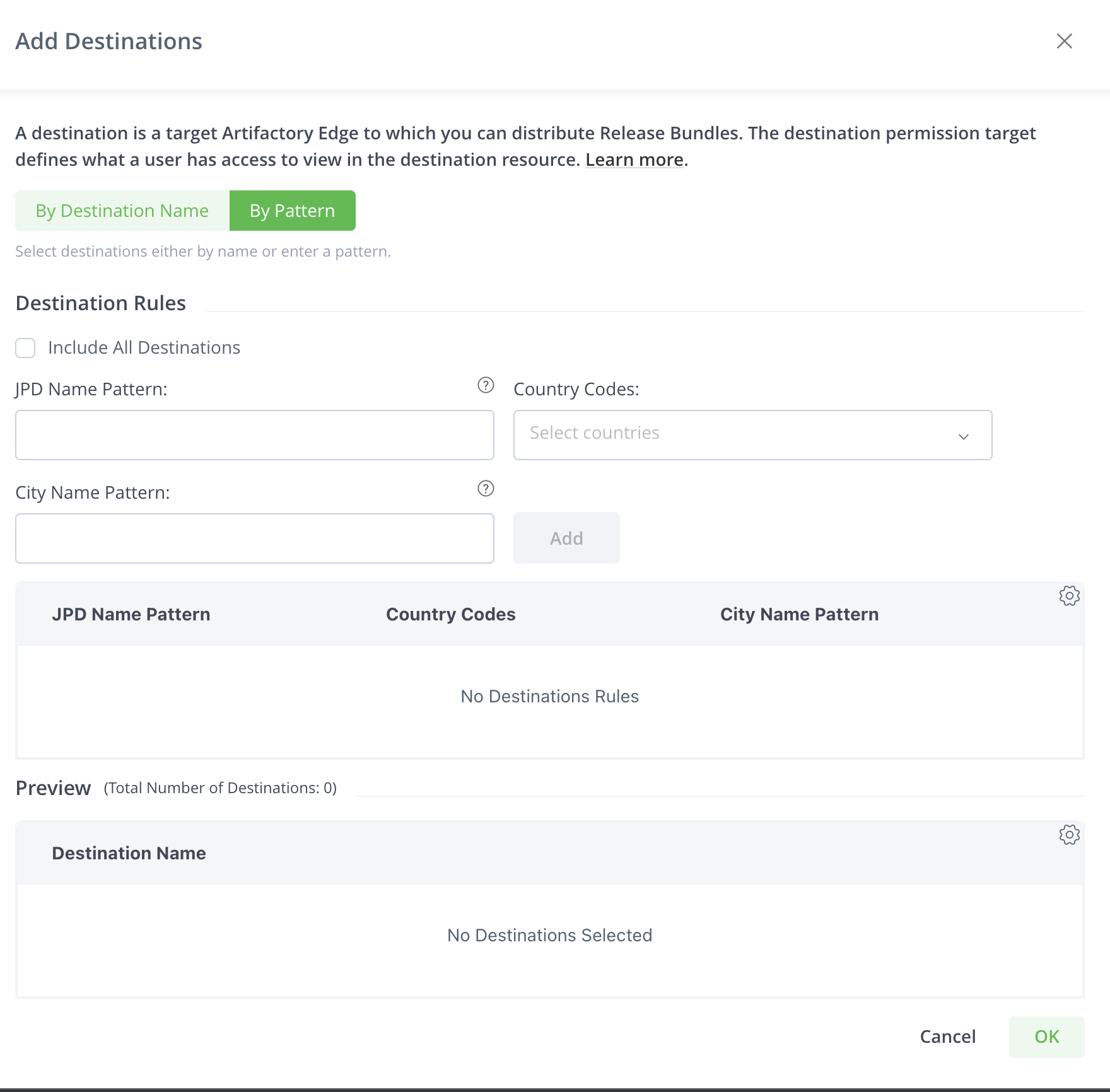Click the JPD Name Pattern input field
Screen dimensions: 1110x1092
[x=254, y=434]
